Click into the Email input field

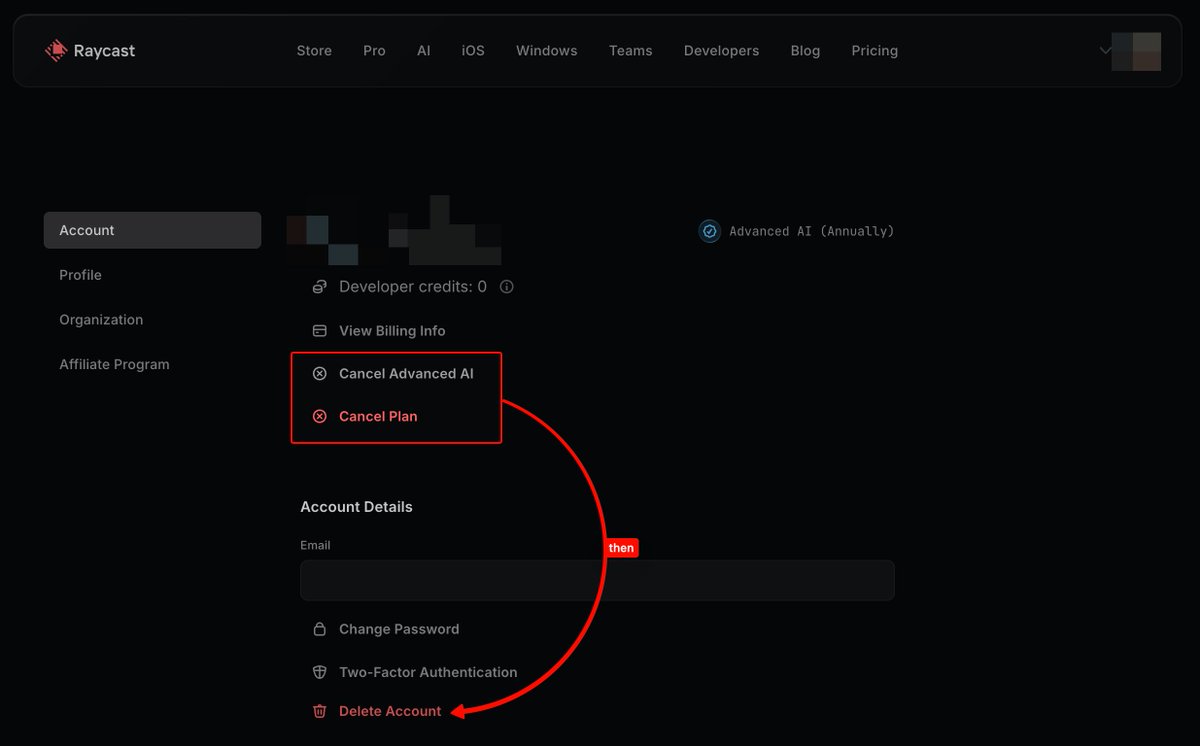tap(597, 580)
